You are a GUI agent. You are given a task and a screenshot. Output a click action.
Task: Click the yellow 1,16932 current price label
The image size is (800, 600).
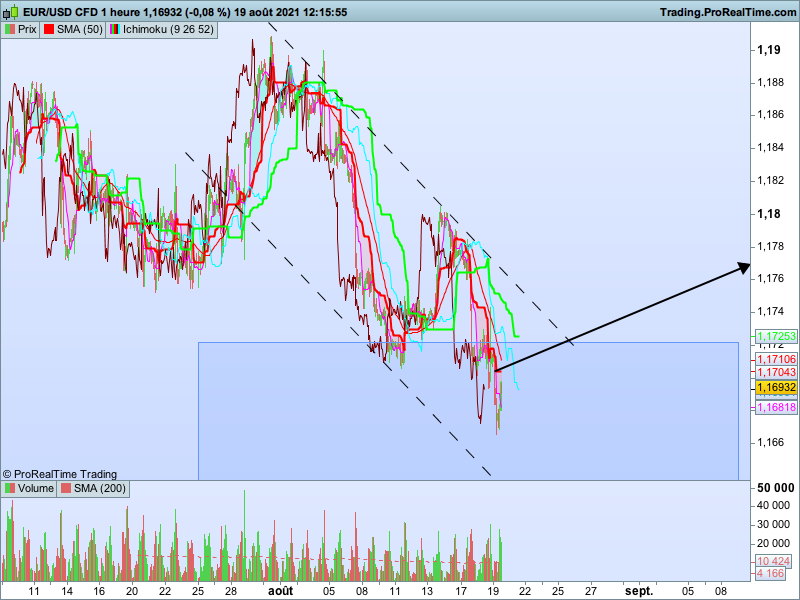(x=776, y=388)
